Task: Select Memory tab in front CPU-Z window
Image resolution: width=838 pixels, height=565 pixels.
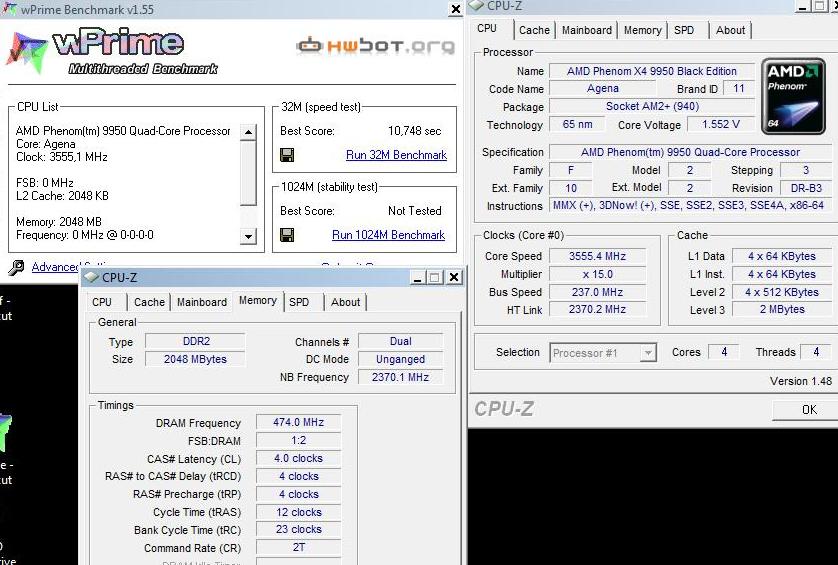Action: [258, 300]
